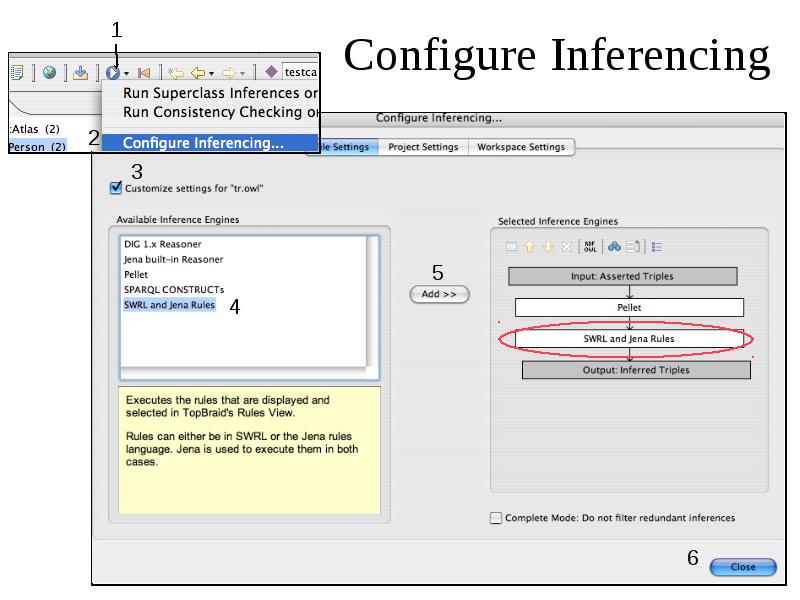Click the last edit location arrow icon
This screenshot has width=800, height=600.
176,73
